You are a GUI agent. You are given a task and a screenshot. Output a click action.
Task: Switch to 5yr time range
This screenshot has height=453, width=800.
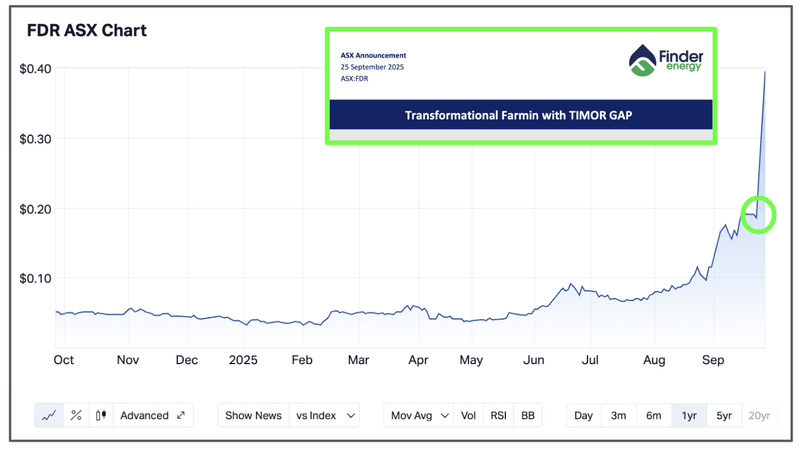click(723, 415)
